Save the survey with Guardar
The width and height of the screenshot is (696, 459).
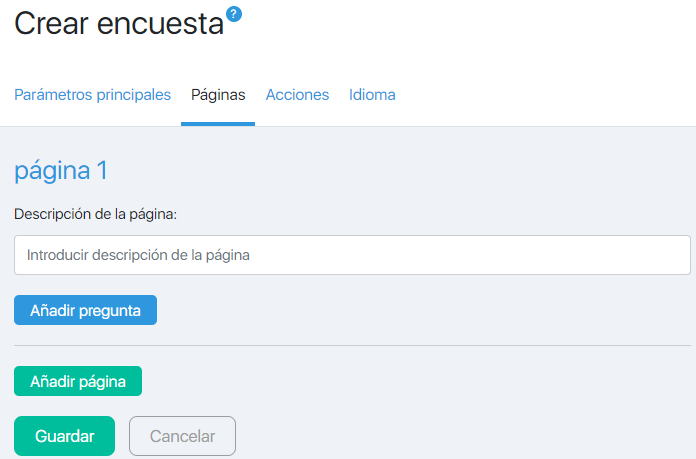[64, 436]
